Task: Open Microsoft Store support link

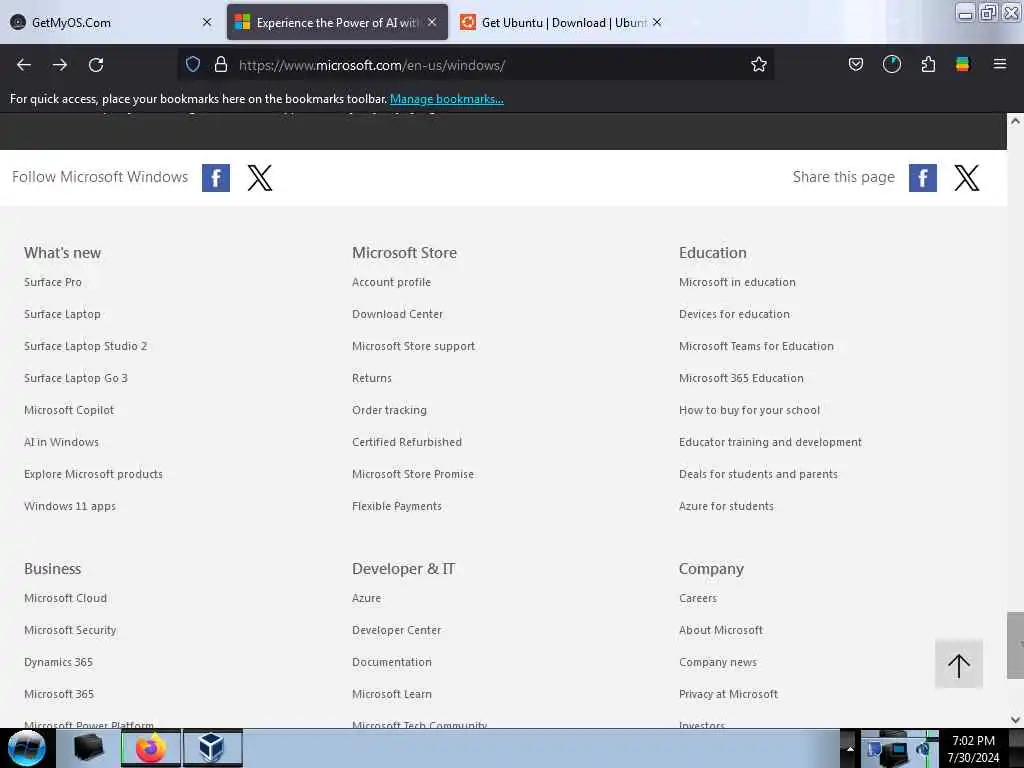Action: 413,346
